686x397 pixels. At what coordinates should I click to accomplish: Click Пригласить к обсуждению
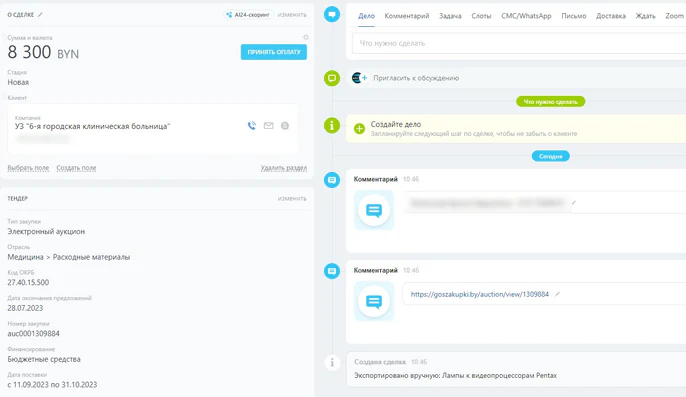(x=416, y=78)
